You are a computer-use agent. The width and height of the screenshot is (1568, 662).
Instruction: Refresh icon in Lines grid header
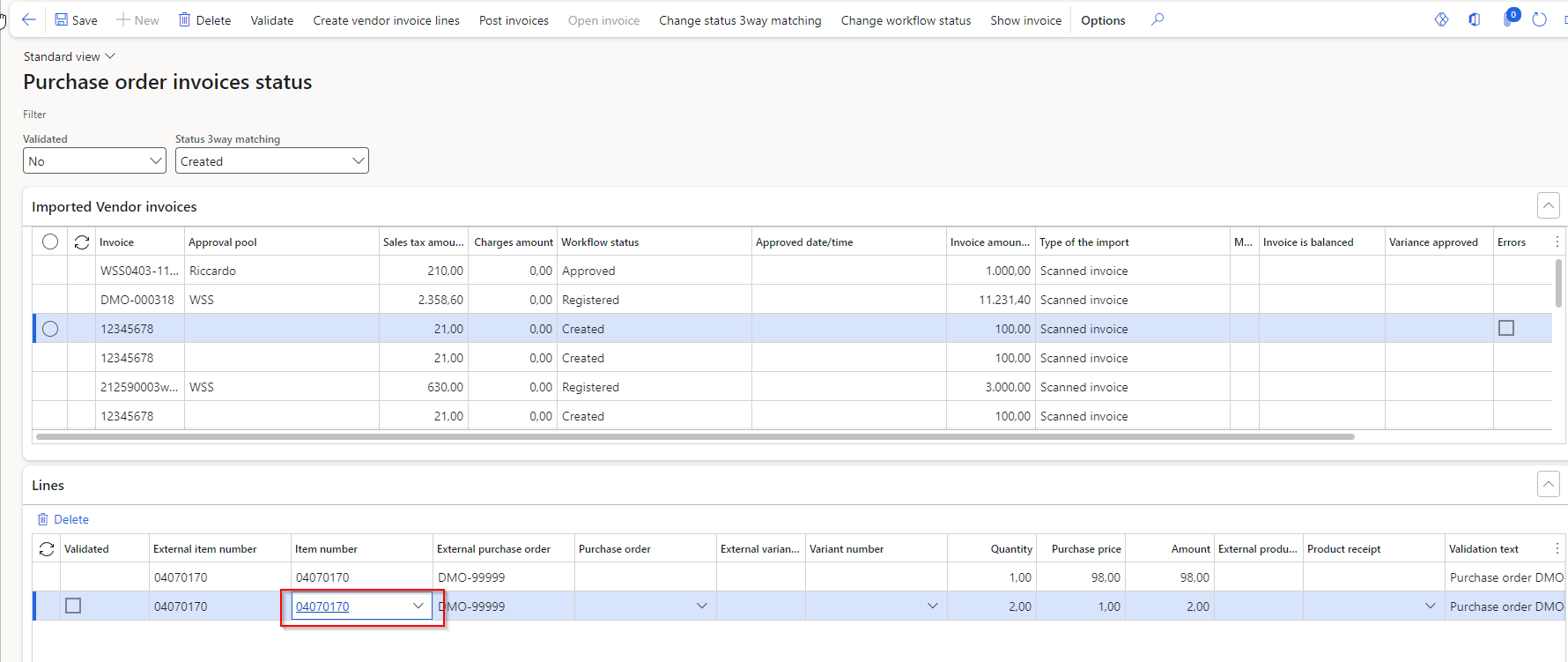tap(47, 548)
